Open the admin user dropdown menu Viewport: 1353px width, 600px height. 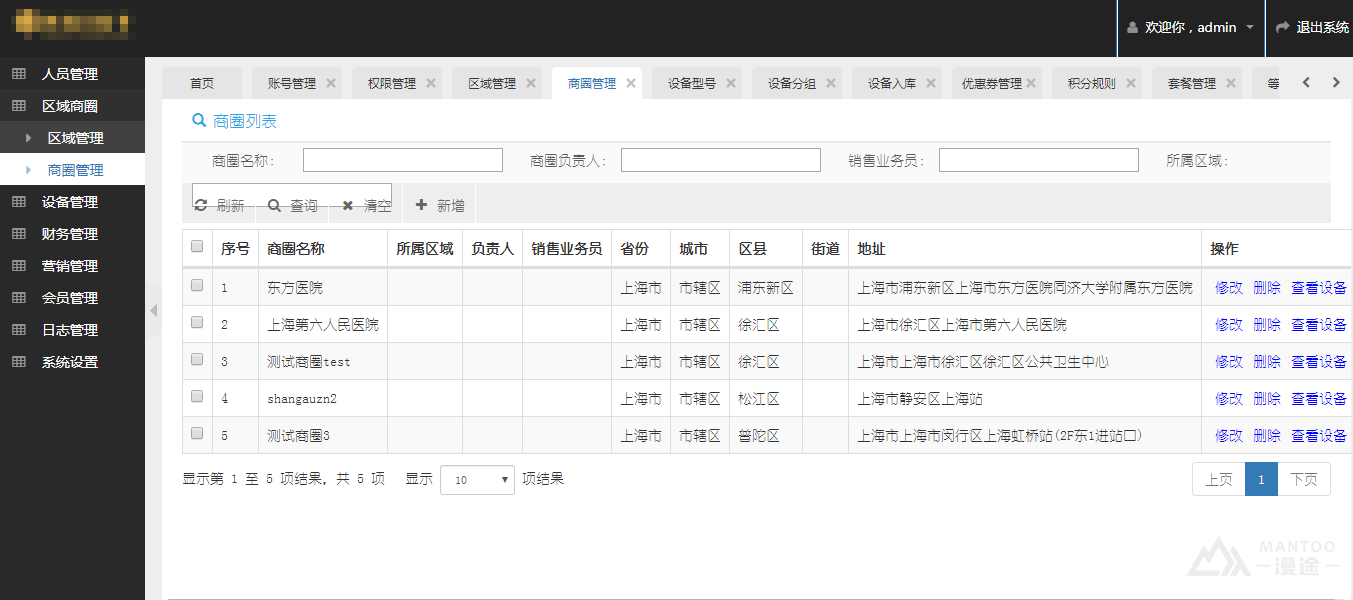coord(1191,28)
